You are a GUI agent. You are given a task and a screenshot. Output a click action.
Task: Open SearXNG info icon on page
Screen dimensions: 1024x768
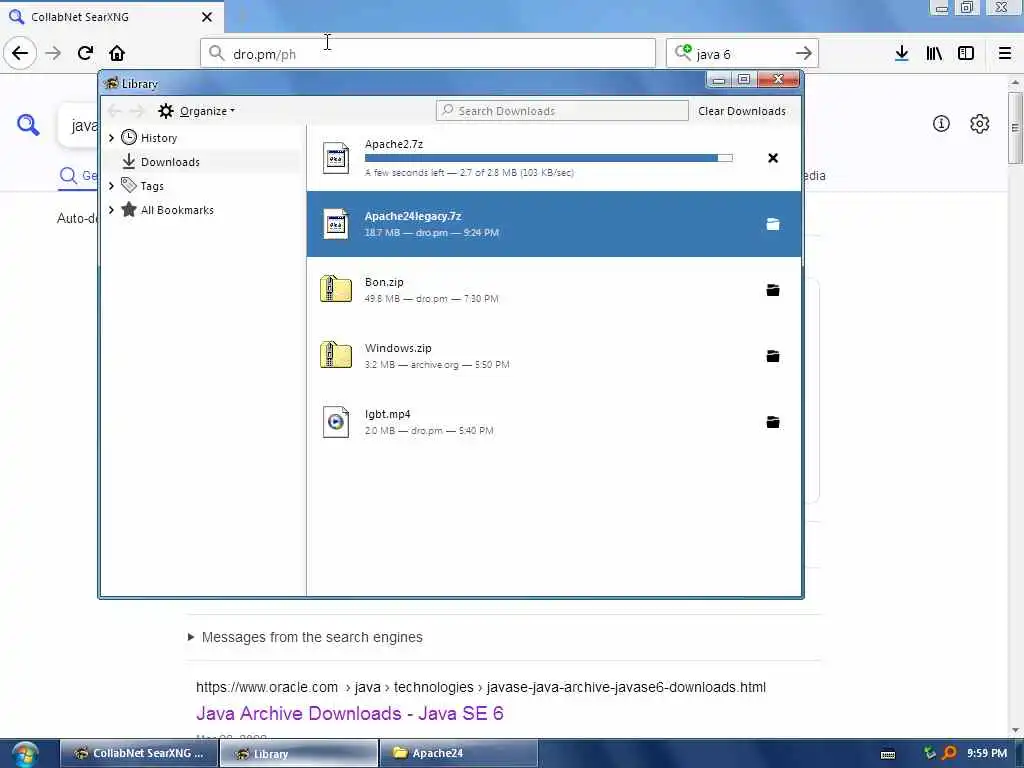click(941, 123)
